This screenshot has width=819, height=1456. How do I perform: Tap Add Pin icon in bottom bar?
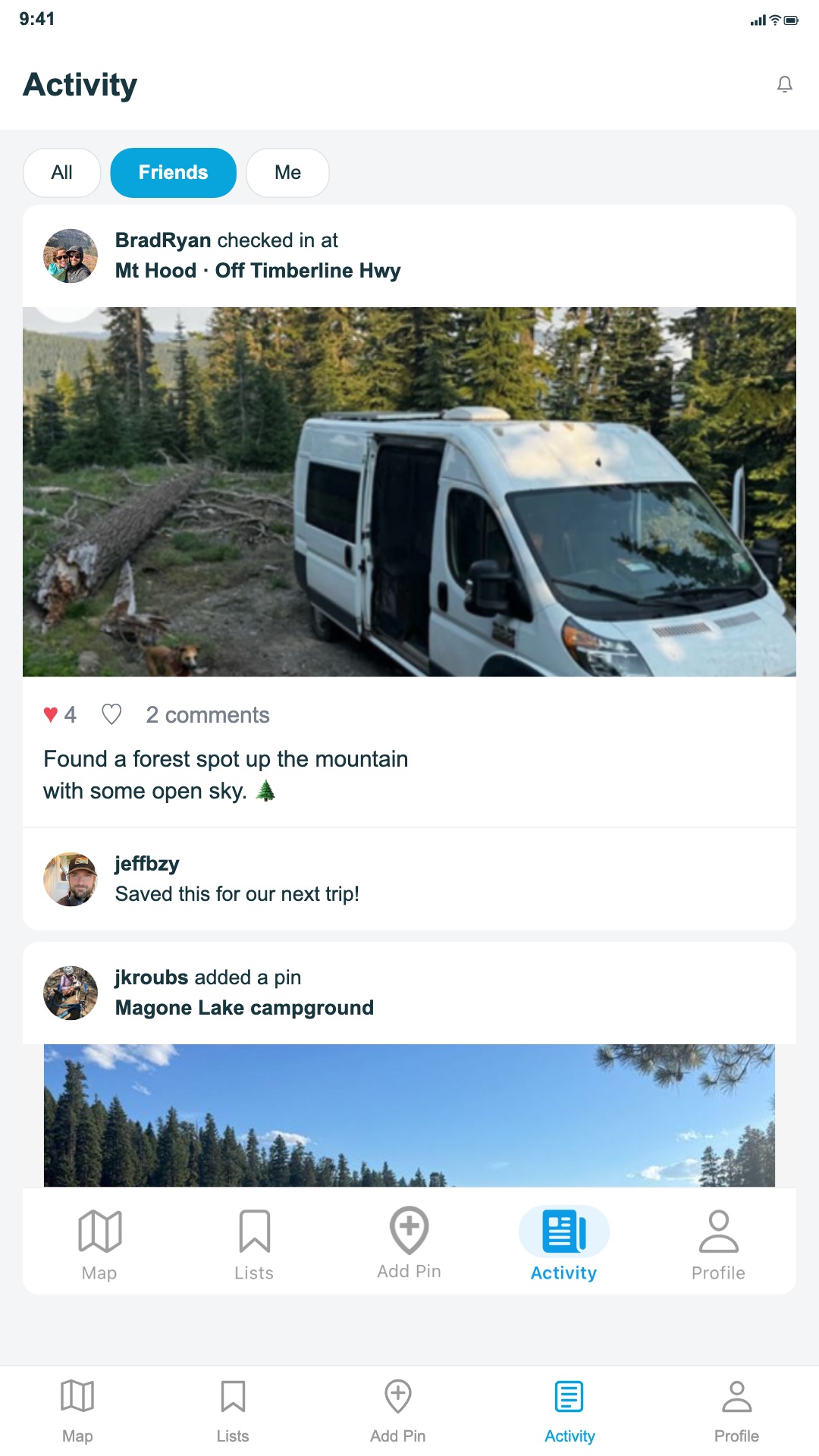point(398,1396)
